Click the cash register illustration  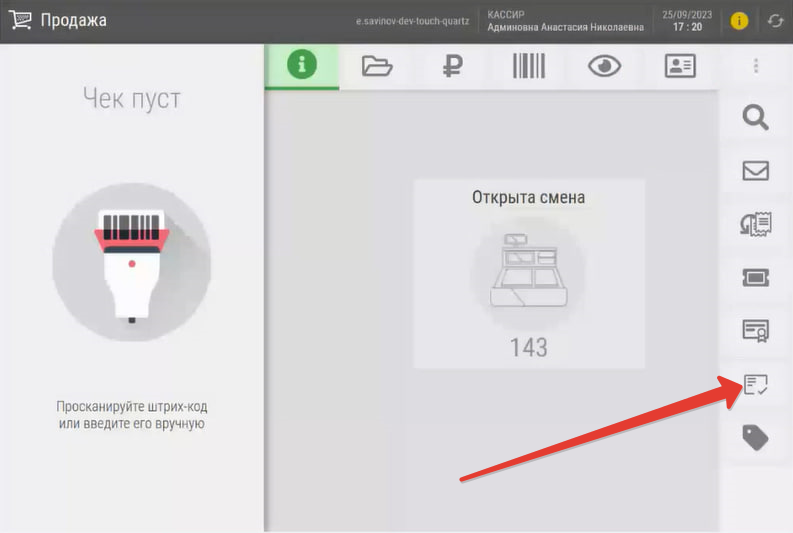(x=528, y=271)
